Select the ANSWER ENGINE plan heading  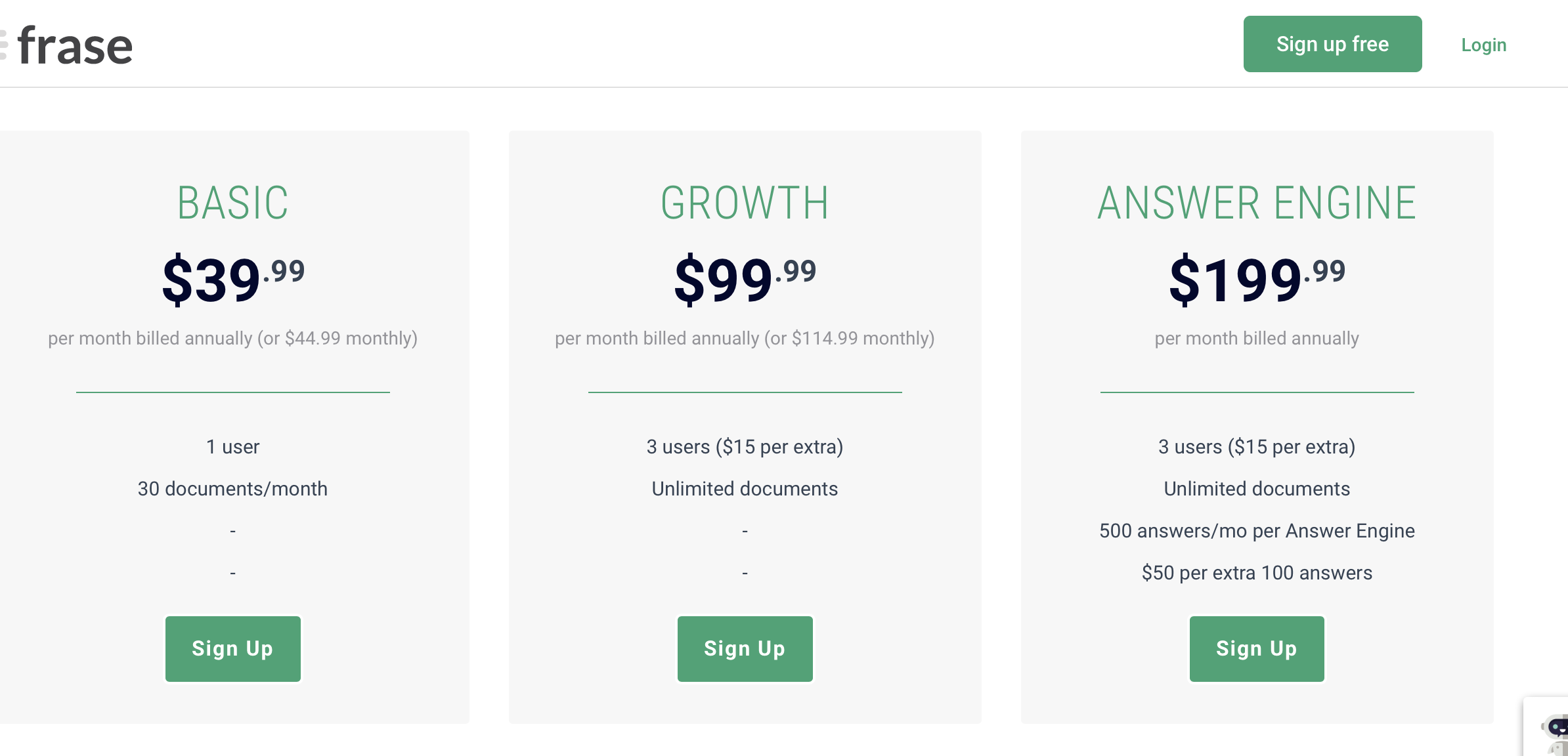point(1257,203)
